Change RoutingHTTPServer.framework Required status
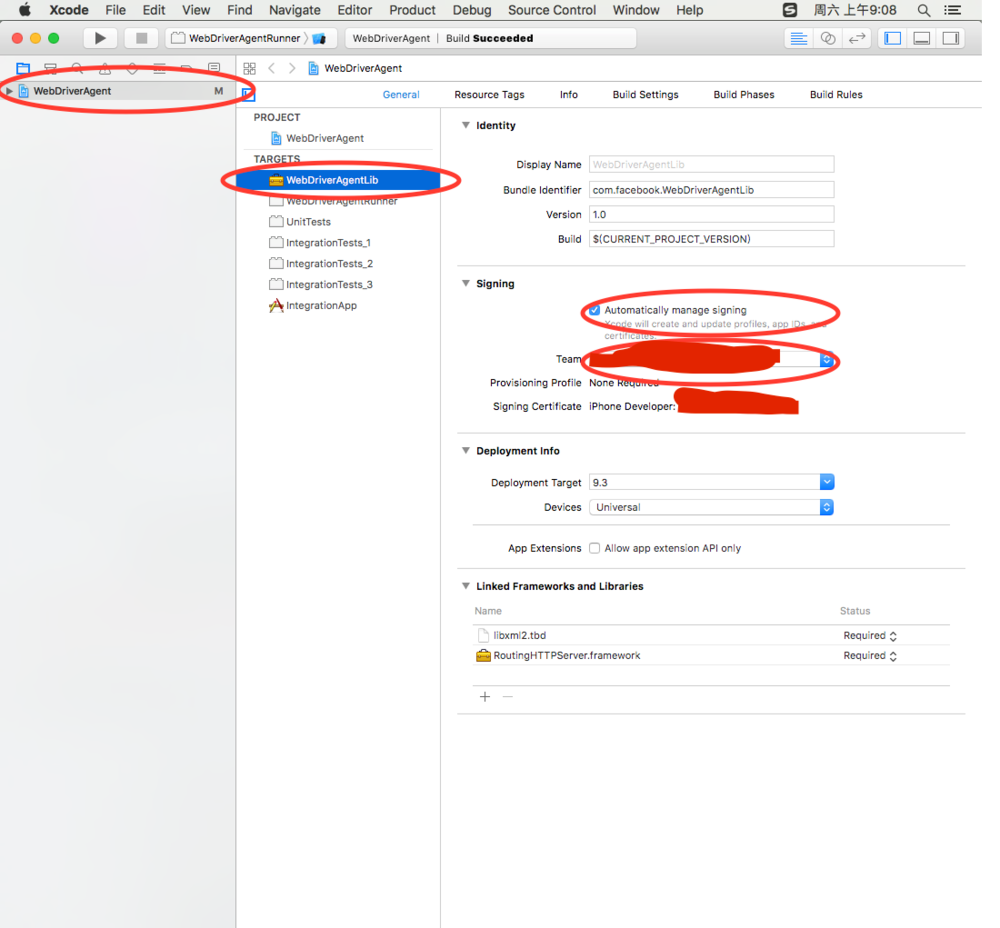Screen dimensions: 1000x928 coord(870,656)
